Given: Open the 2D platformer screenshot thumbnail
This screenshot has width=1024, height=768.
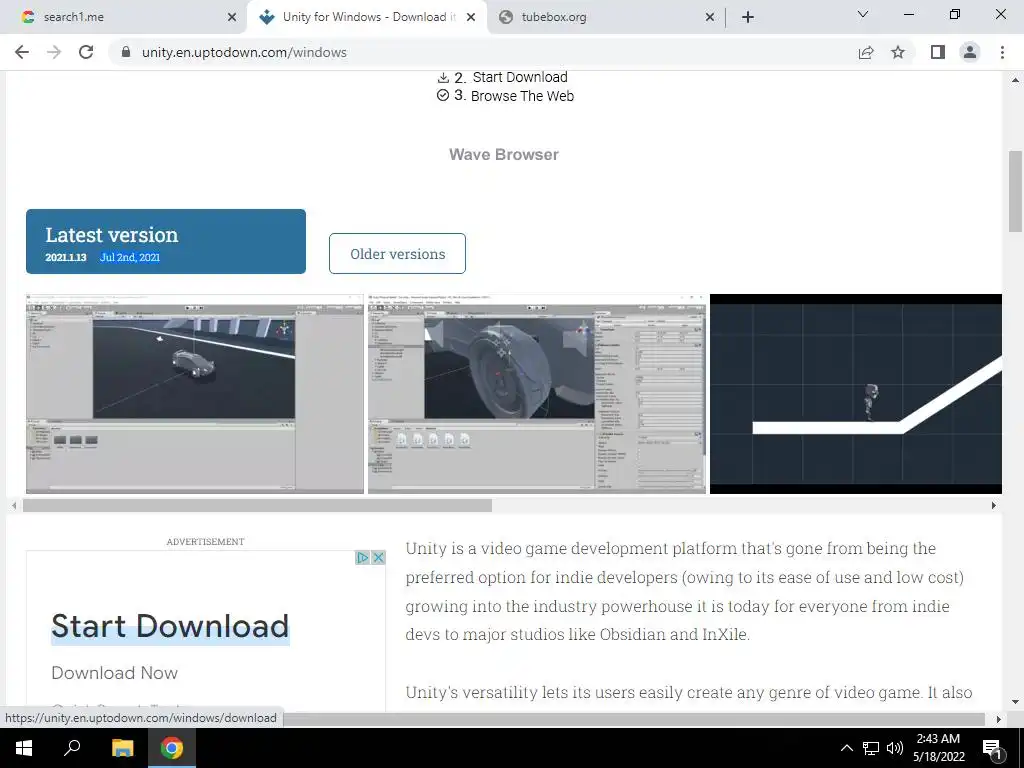Looking at the screenshot, I should coord(856,394).
